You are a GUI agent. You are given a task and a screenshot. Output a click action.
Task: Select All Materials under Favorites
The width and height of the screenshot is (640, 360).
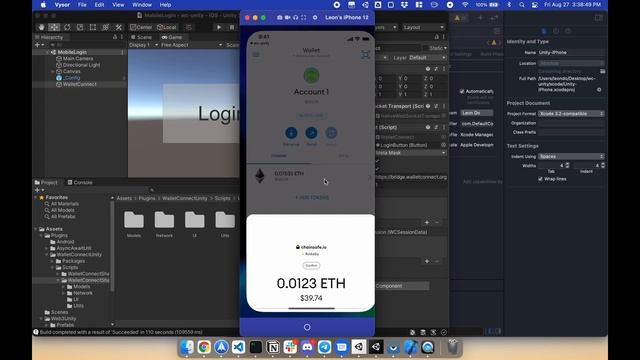64,204
